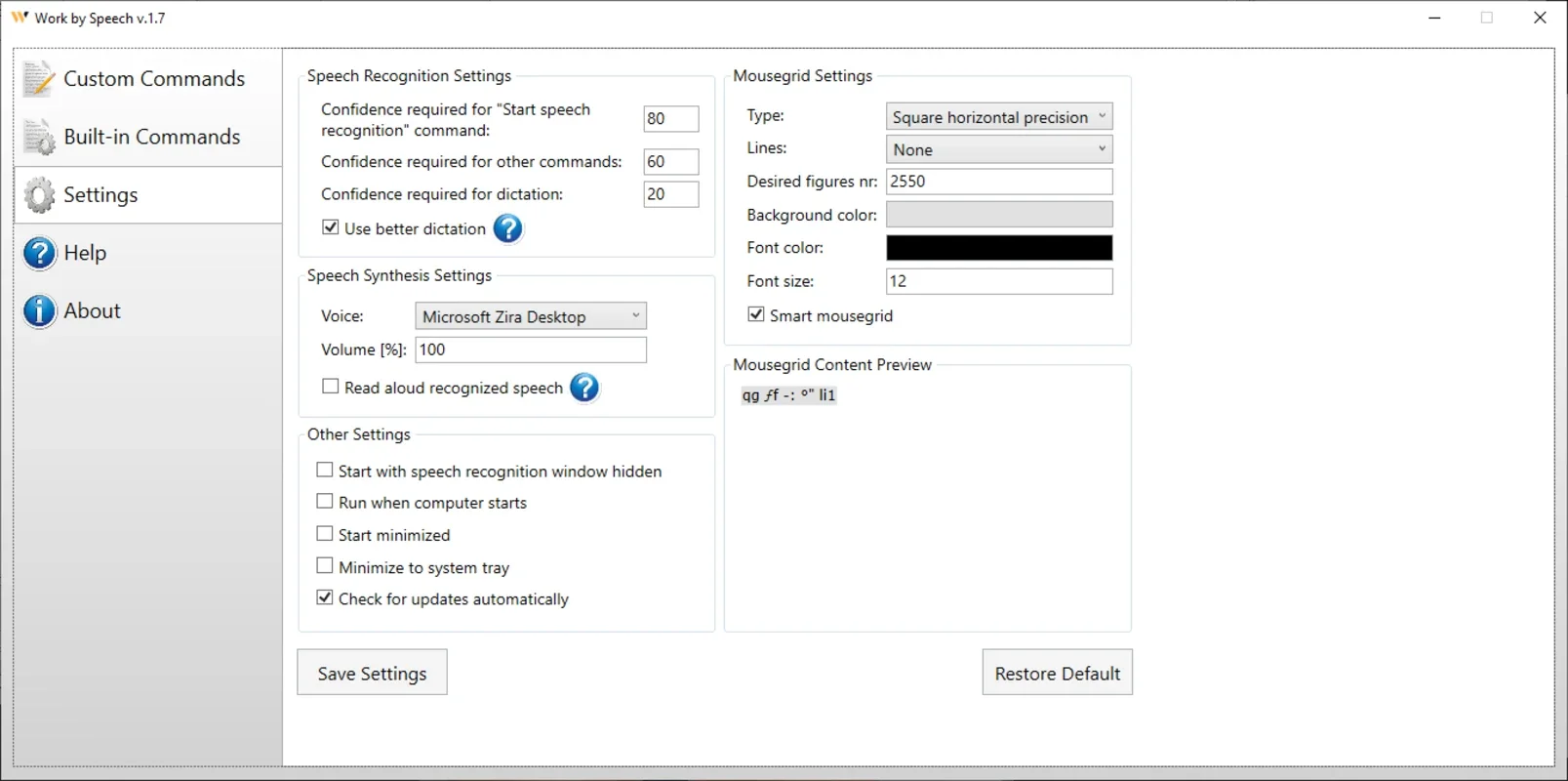Click the Custom Commands notepad icon
The image size is (1568, 781).
pyautogui.click(x=39, y=79)
